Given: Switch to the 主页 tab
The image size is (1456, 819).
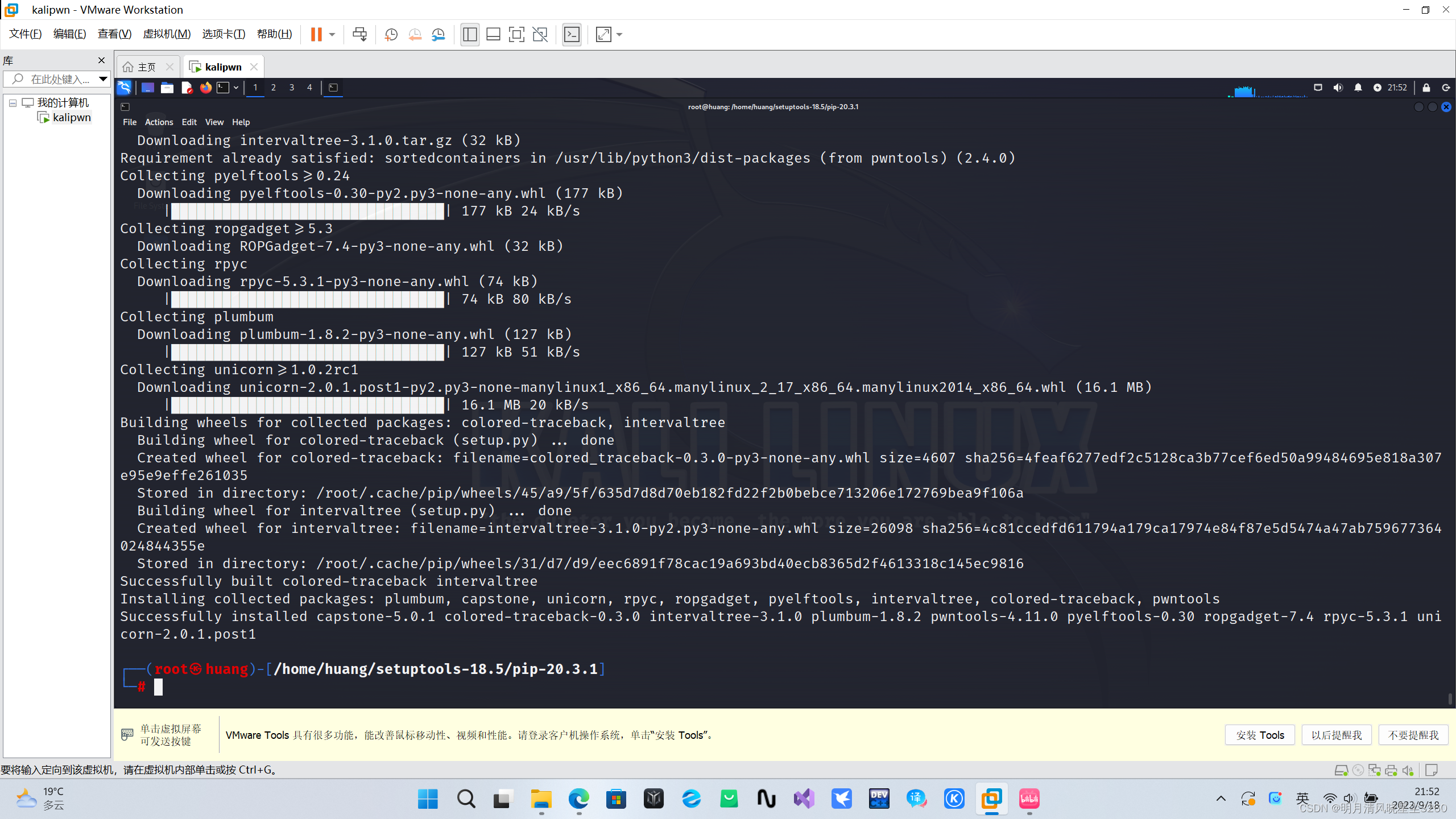Looking at the screenshot, I should 146,67.
